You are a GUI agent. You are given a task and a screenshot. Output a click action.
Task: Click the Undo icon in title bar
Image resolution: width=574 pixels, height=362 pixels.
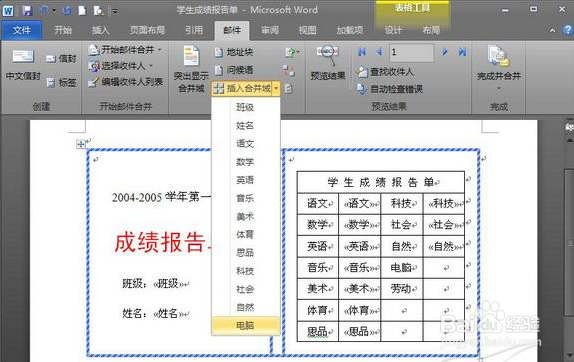45,10
